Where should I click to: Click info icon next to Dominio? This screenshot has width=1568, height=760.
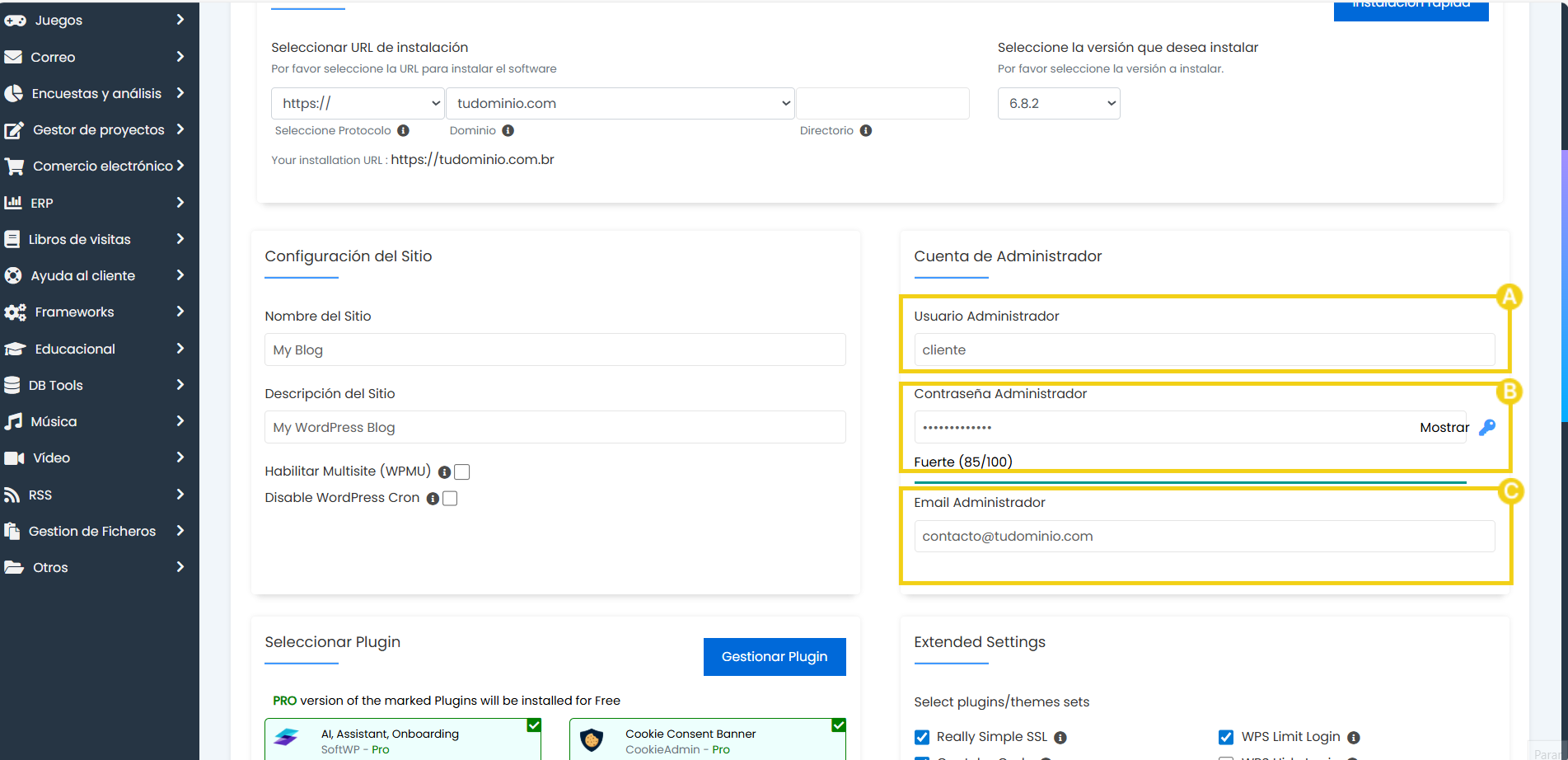tap(508, 130)
